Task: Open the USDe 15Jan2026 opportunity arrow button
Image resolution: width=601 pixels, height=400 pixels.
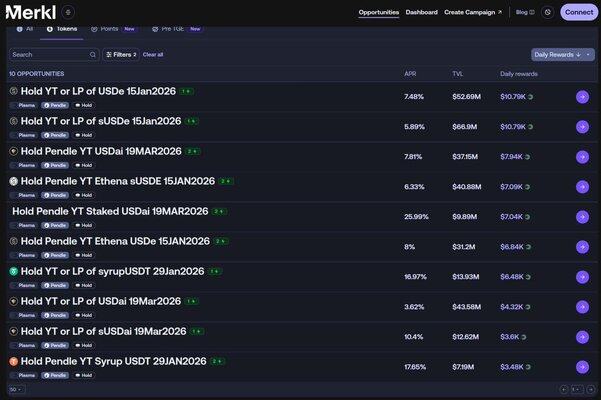Action: point(582,97)
